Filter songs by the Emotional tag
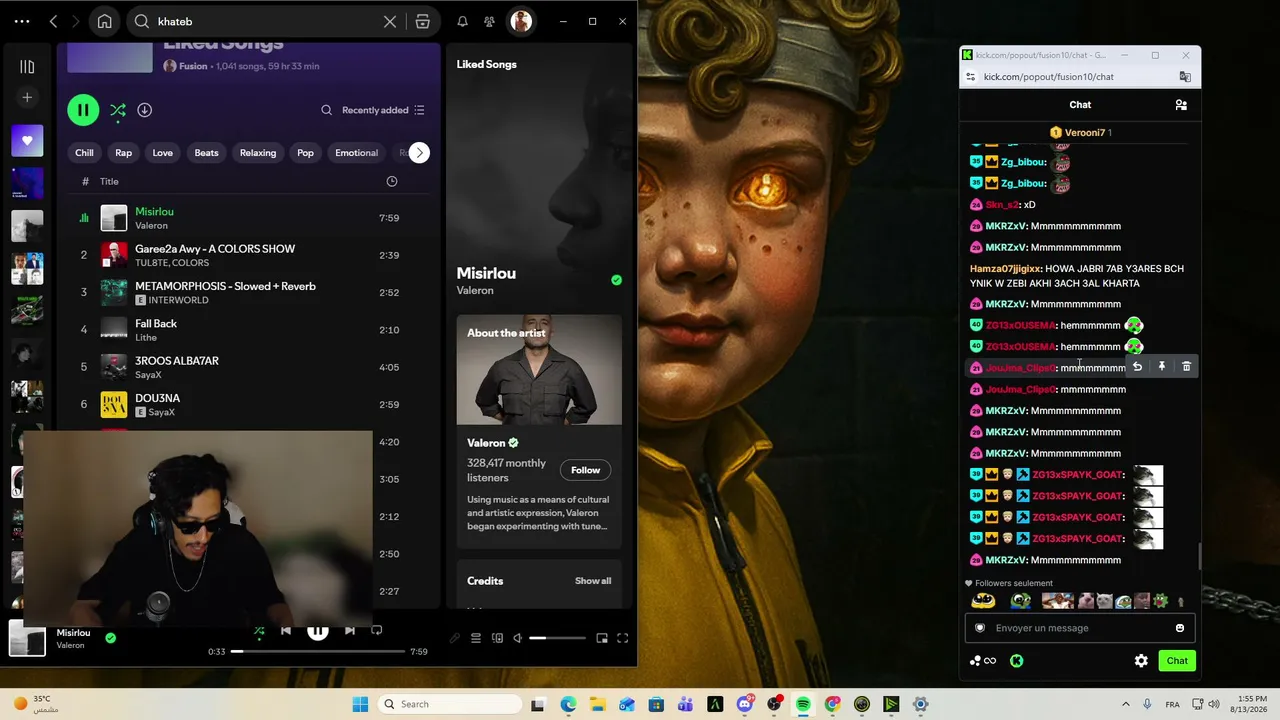The image size is (1280, 720). (356, 153)
